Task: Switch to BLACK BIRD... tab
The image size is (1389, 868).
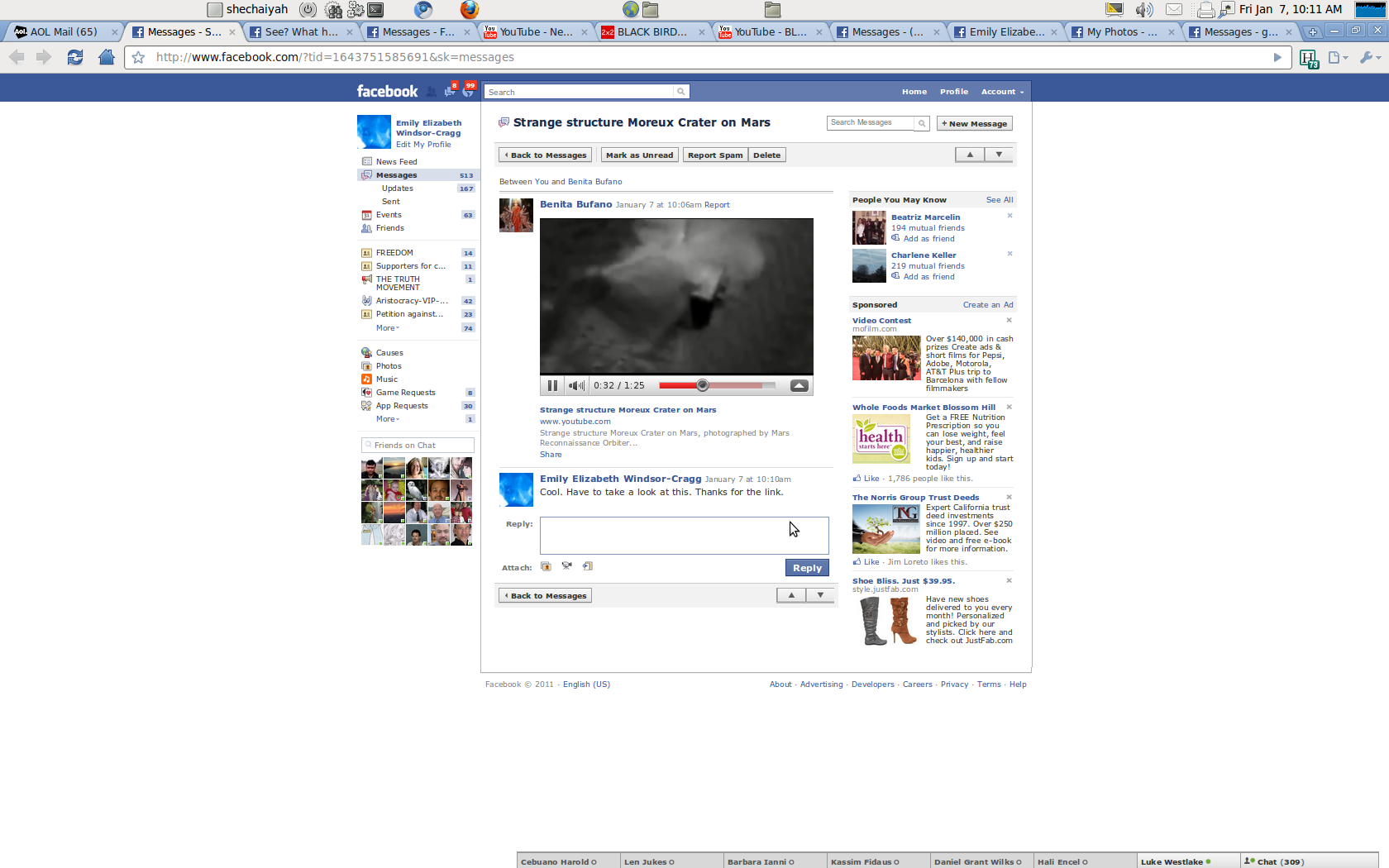Action: click(x=652, y=32)
